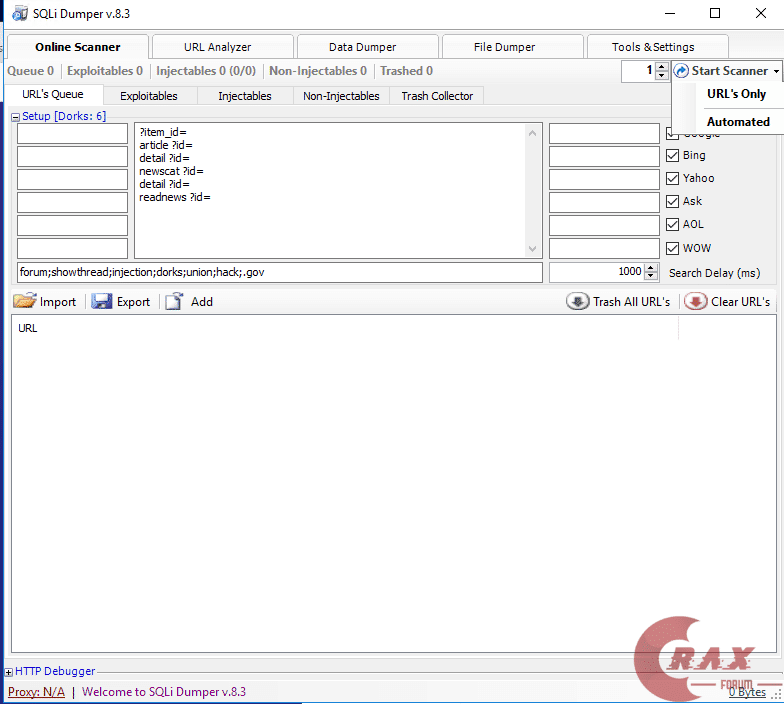This screenshot has width=784, height=704.
Task: Open the Data Dumper tab
Action: point(362,47)
